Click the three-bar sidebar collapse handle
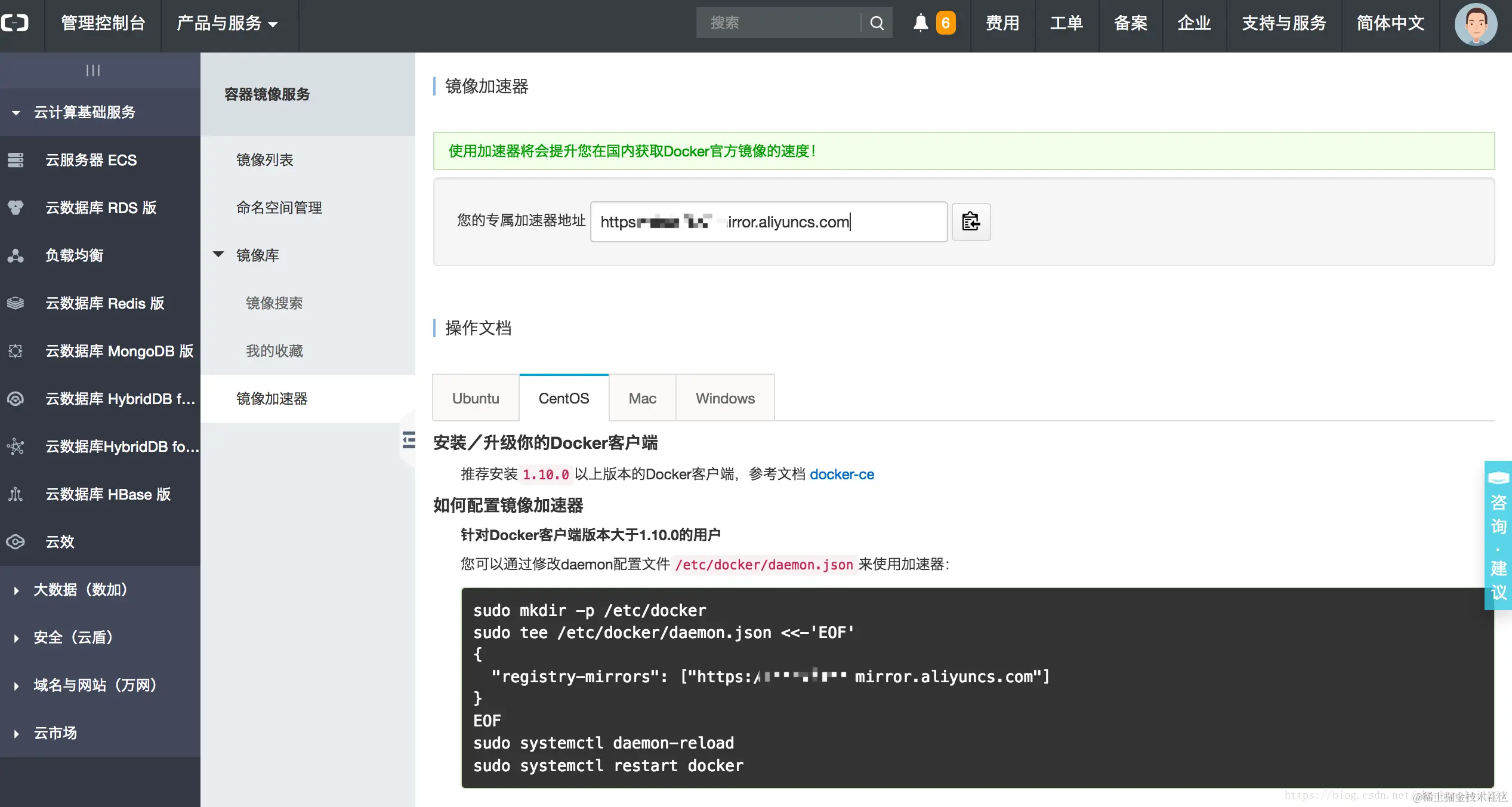 click(x=93, y=70)
